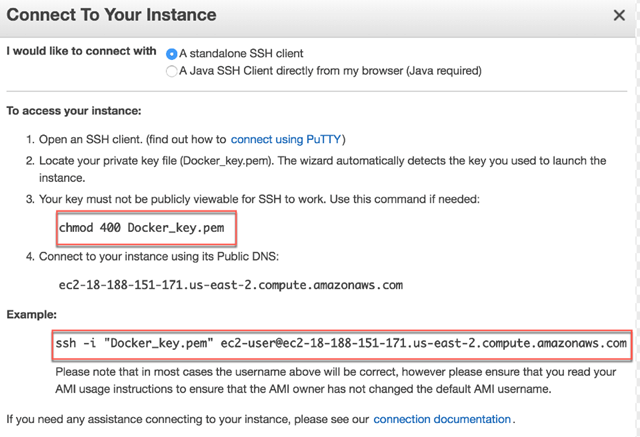Open the connection documentation link
Image resolution: width=640 pixels, height=437 pixels.
pyautogui.click(x=442, y=419)
